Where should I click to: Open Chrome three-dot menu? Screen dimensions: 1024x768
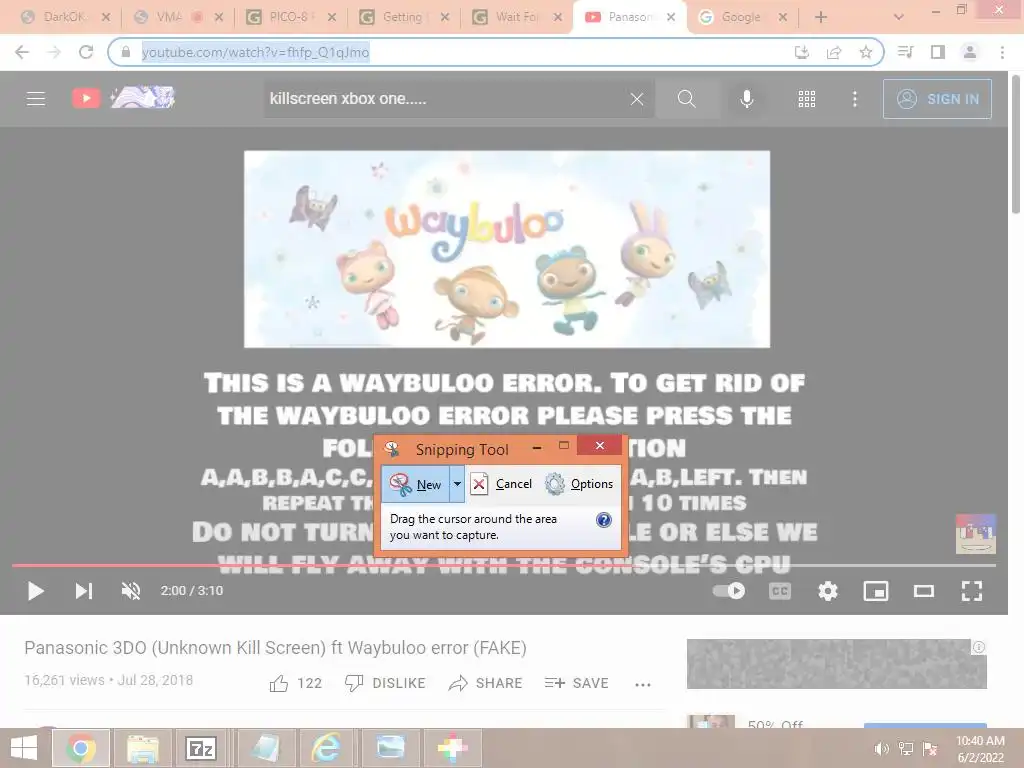(x=1002, y=52)
